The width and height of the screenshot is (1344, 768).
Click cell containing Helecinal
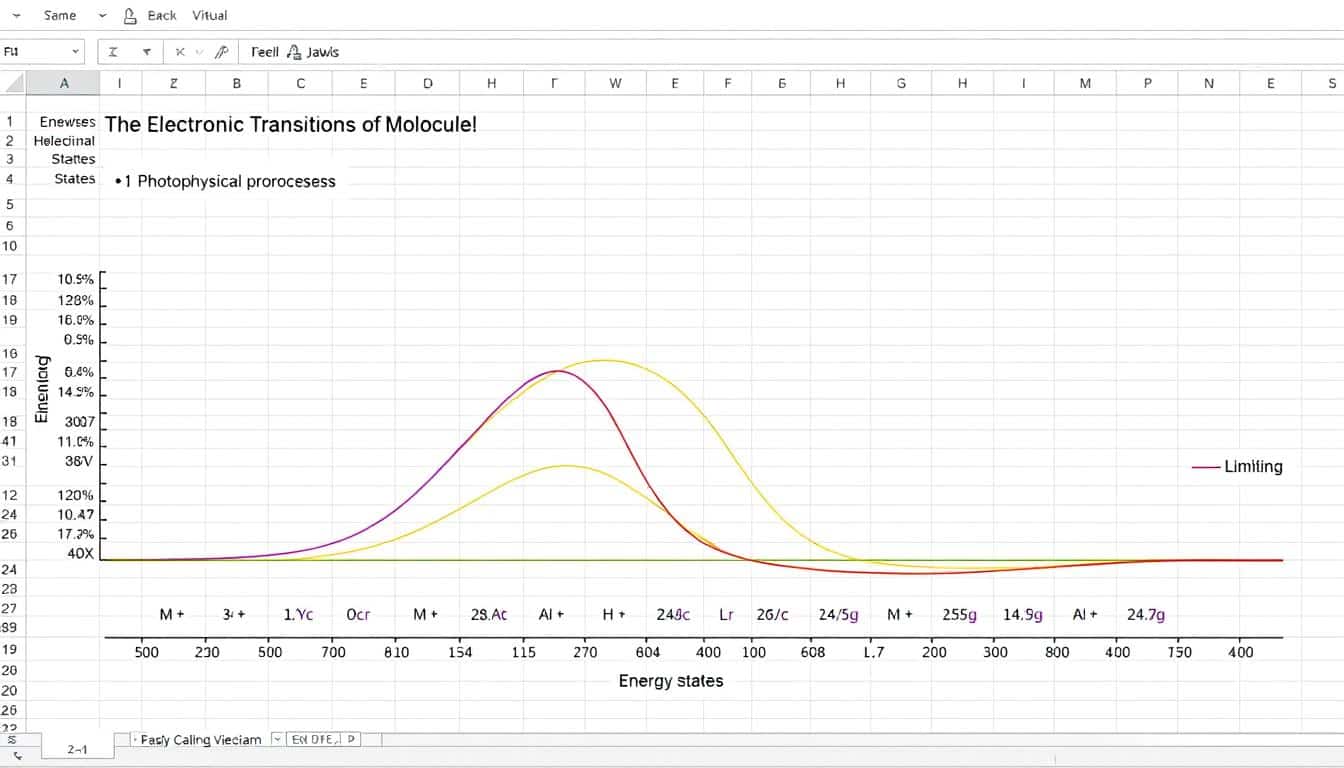pos(64,141)
